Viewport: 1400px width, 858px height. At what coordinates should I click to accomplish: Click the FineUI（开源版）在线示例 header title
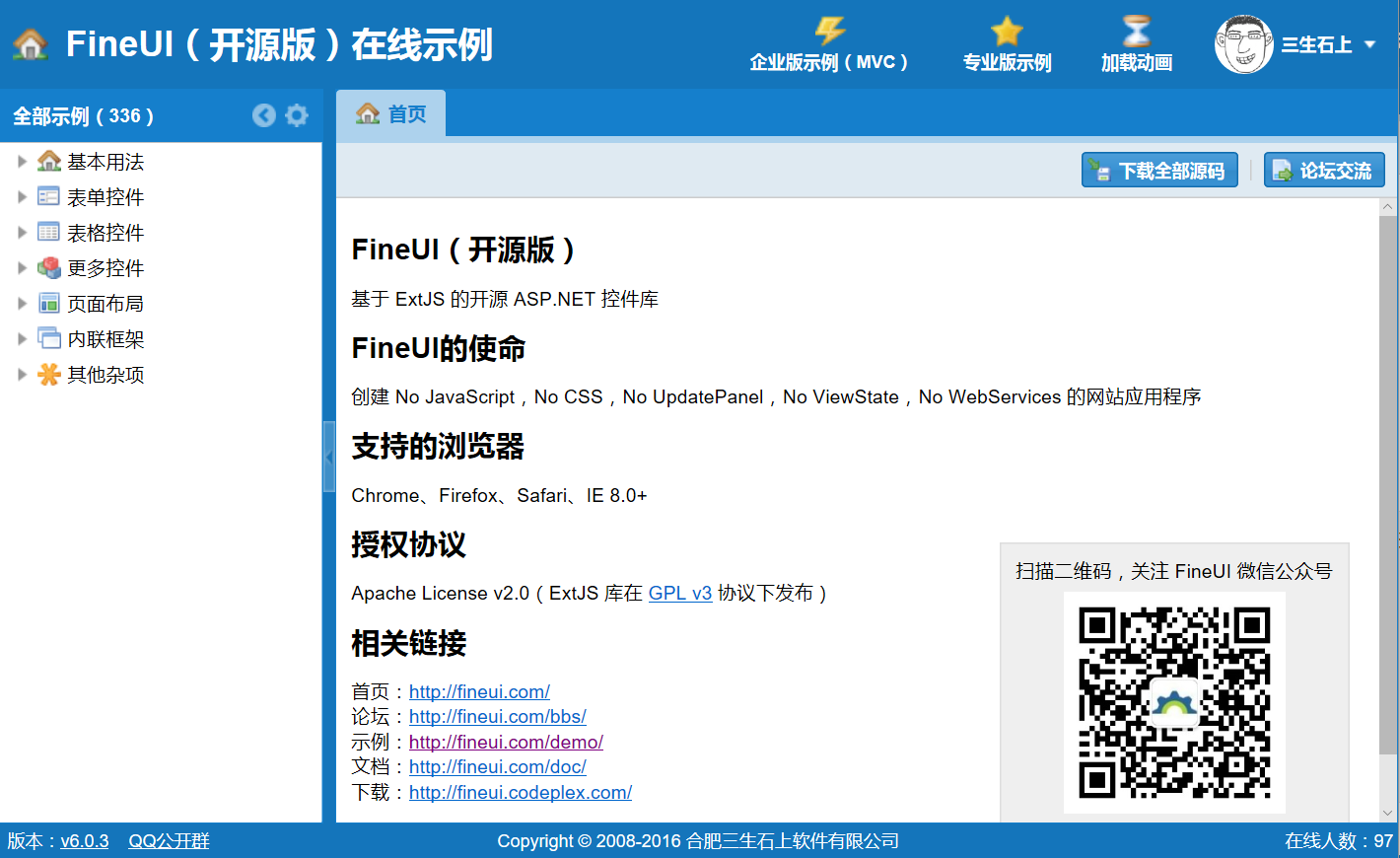pyautogui.click(x=279, y=44)
